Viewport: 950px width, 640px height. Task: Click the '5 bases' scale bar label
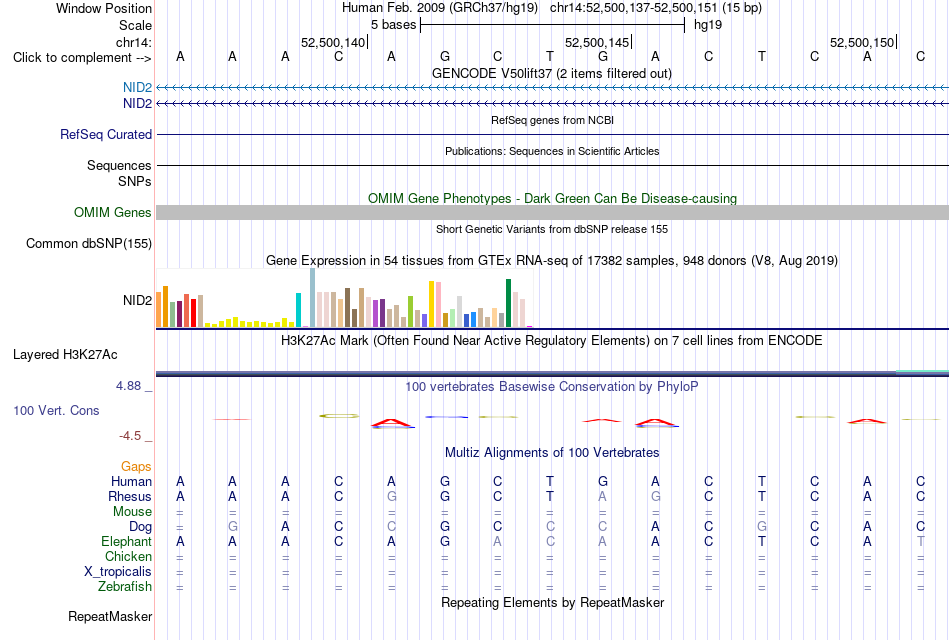coord(393,25)
